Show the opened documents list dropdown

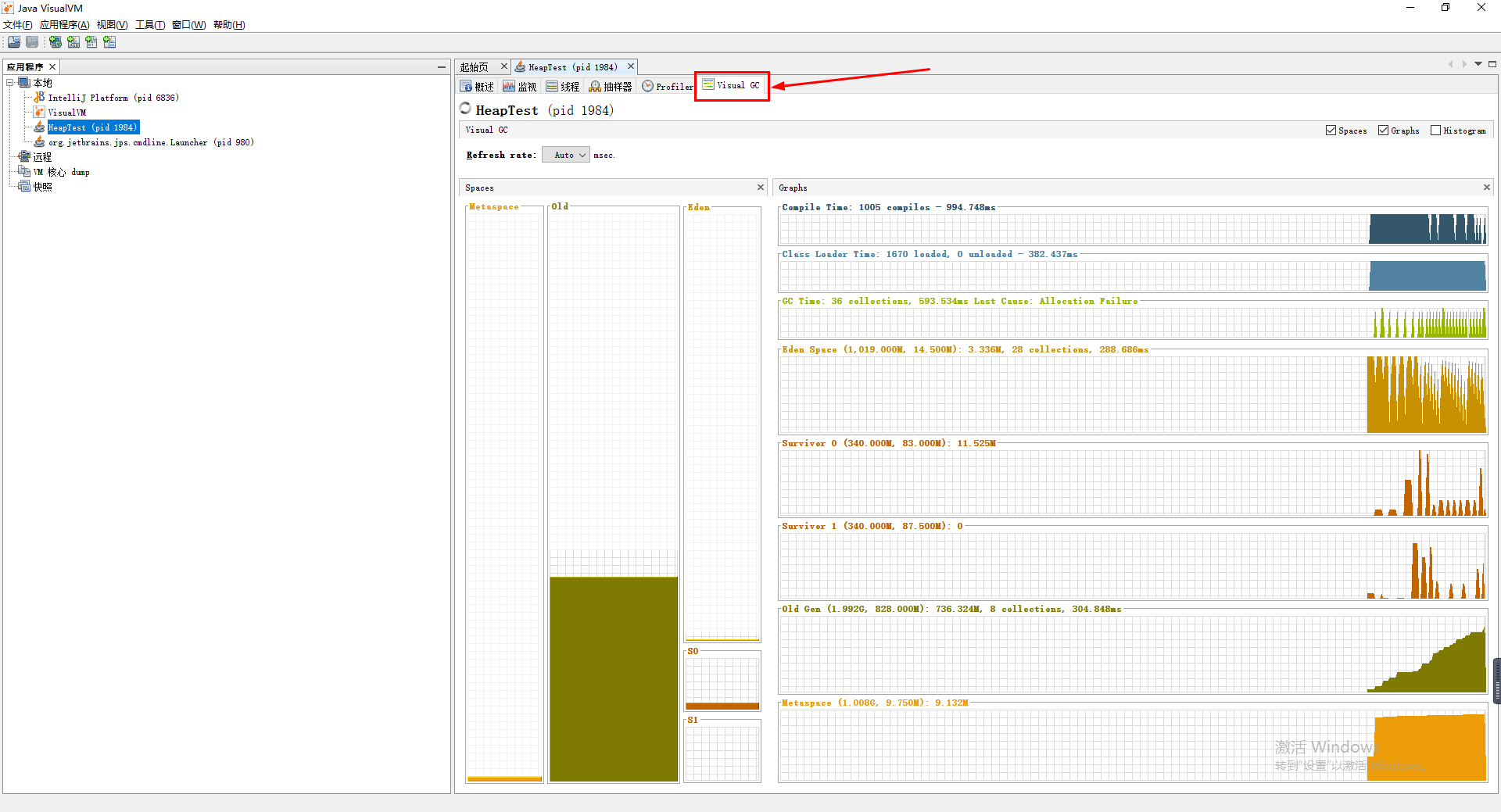tap(1478, 64)
